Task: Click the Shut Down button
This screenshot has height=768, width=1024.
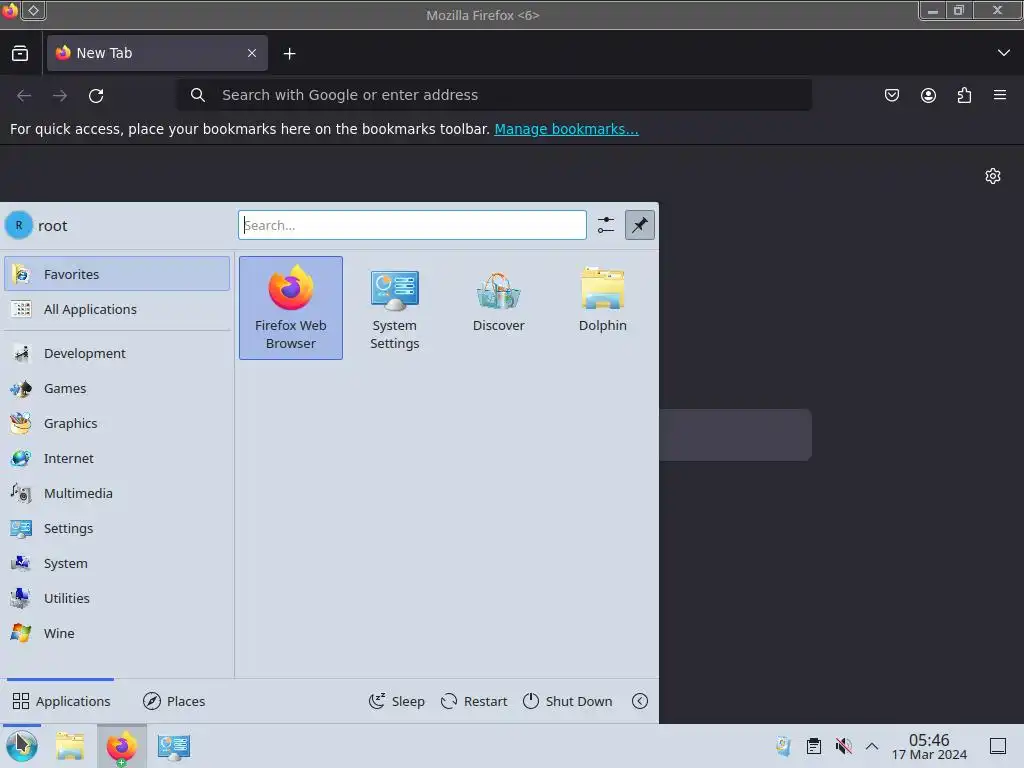Action: [x=568, y=701]
